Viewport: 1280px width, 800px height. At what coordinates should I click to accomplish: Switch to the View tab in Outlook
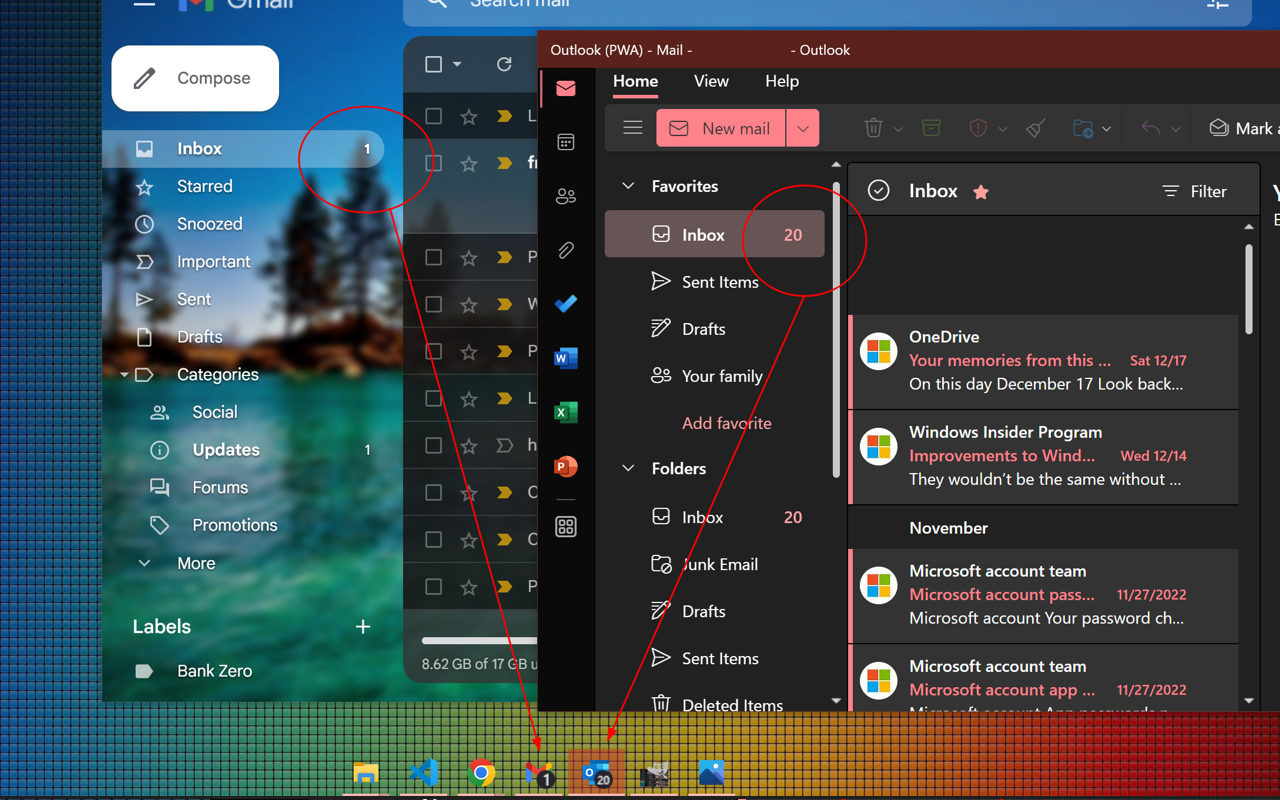tap(711, 81)
